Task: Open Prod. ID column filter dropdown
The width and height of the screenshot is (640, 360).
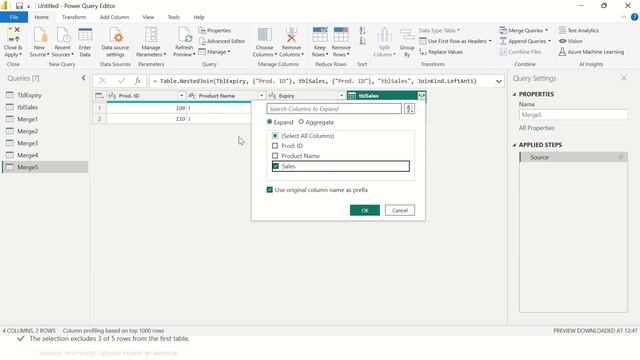Action: pyautogui.click(x=181, y=96)
